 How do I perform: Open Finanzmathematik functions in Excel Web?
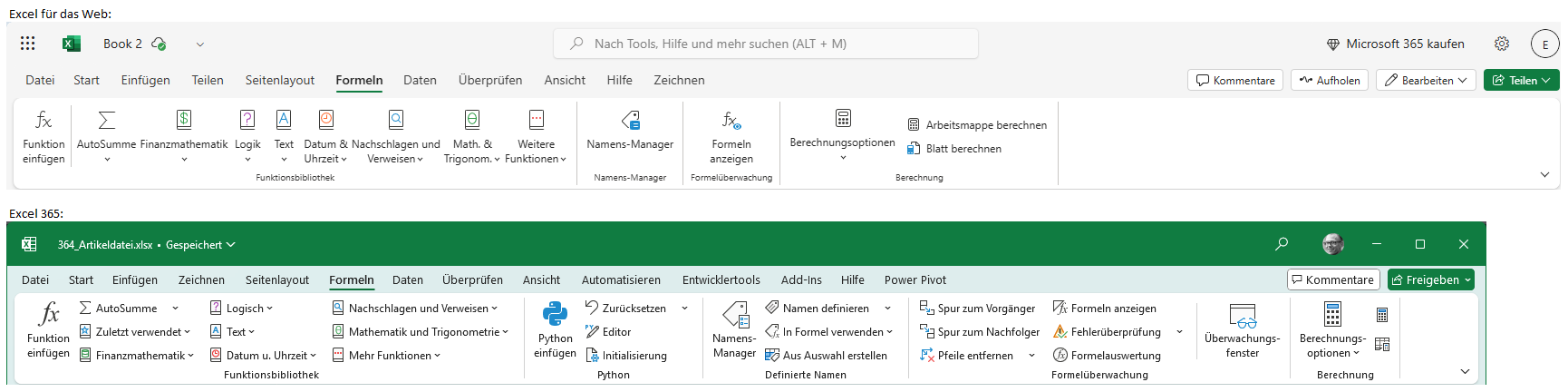pyautogui.click(x=184, y=136)
